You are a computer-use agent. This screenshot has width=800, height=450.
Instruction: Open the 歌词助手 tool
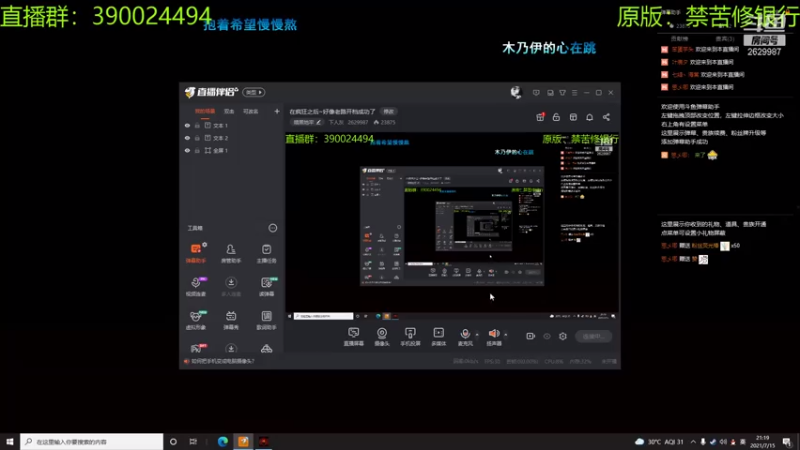click(266, 320)
